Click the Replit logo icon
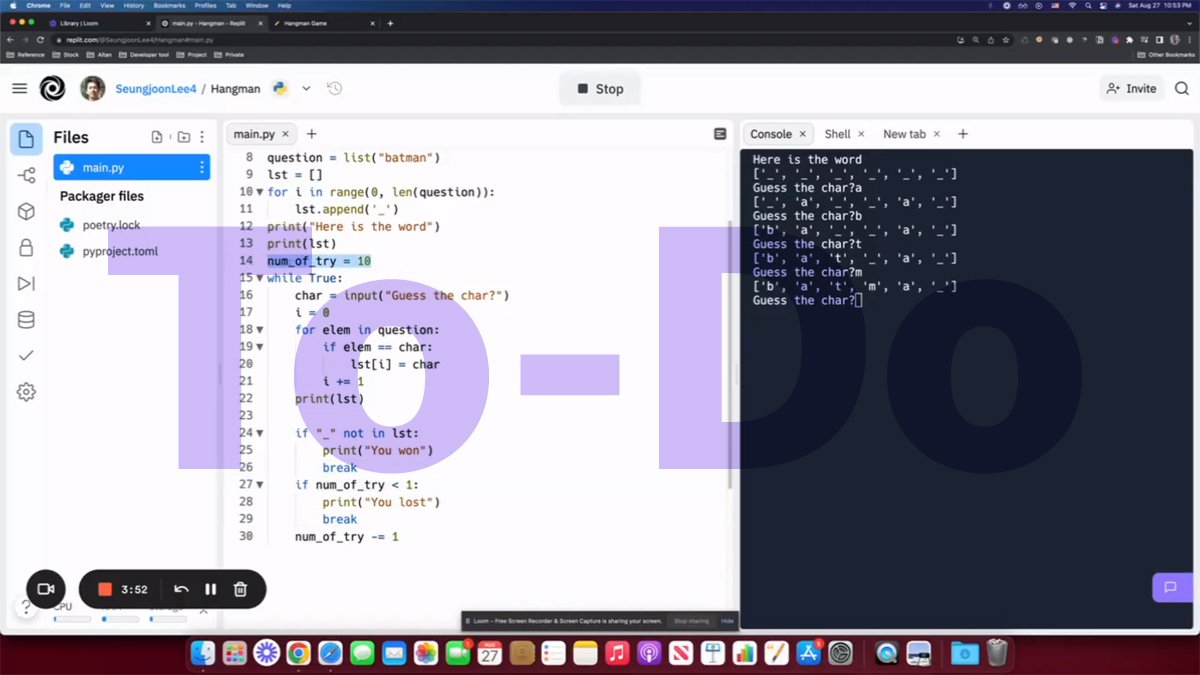Screen dimensions: 1200x675 click(x=52, y=89)
